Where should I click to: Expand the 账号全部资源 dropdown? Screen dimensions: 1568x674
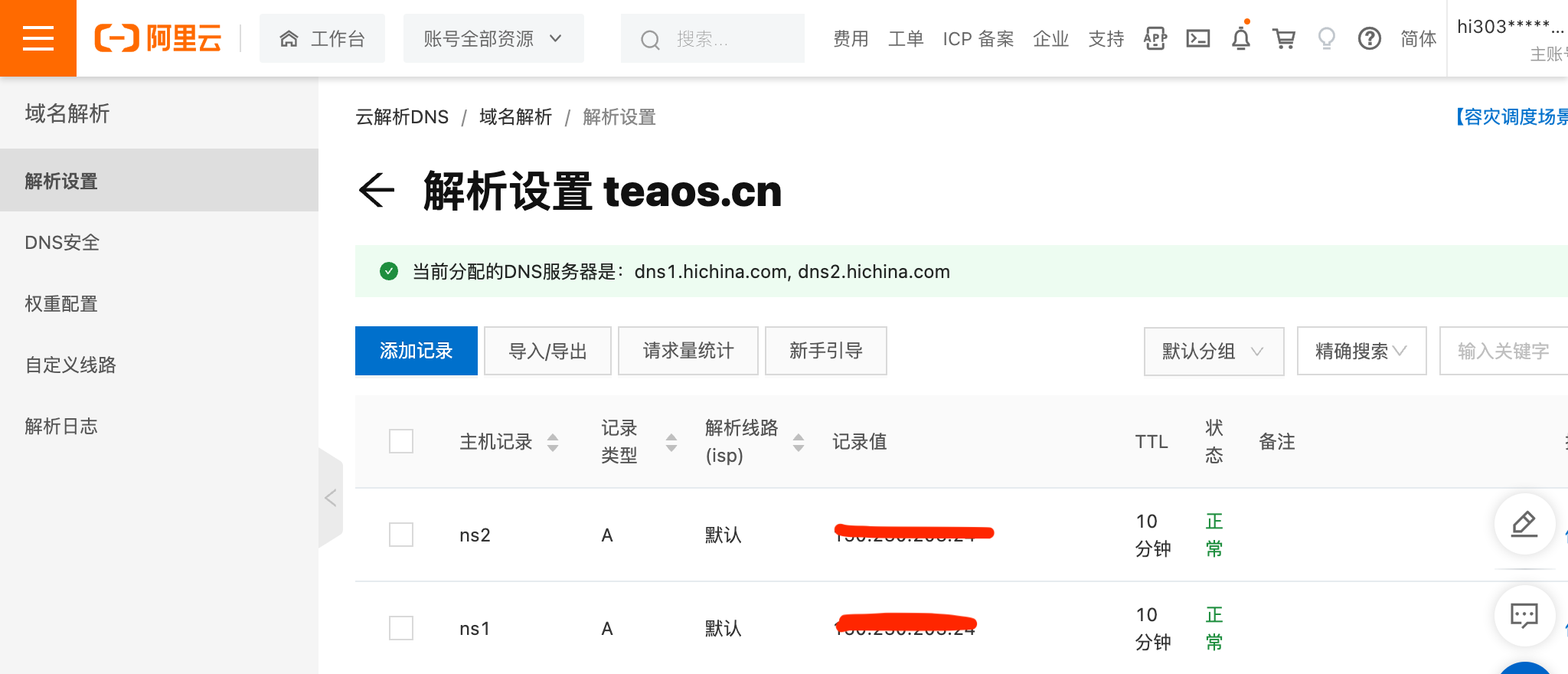click(493, 38)
